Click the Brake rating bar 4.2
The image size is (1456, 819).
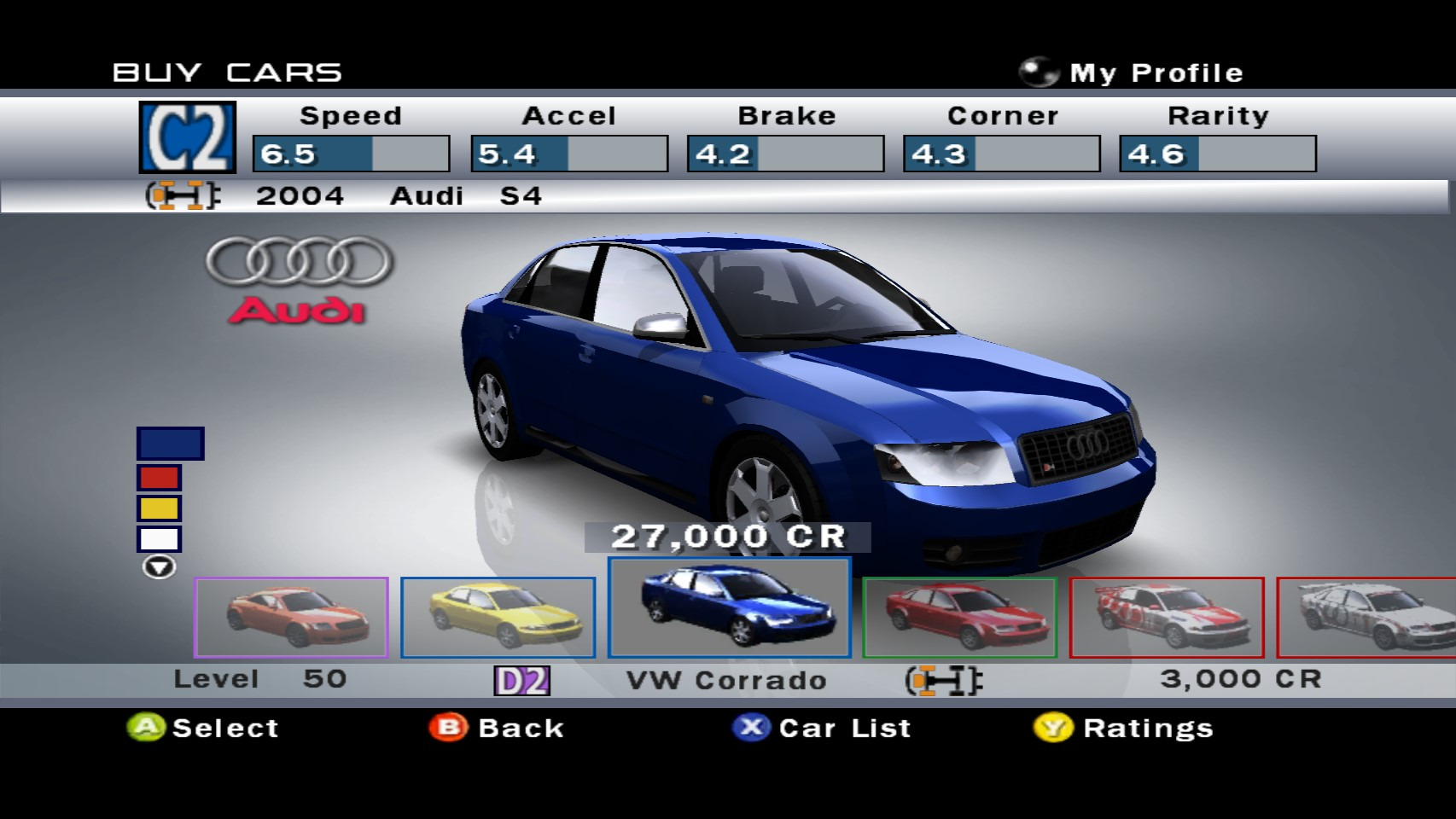[x=785, y=154]
